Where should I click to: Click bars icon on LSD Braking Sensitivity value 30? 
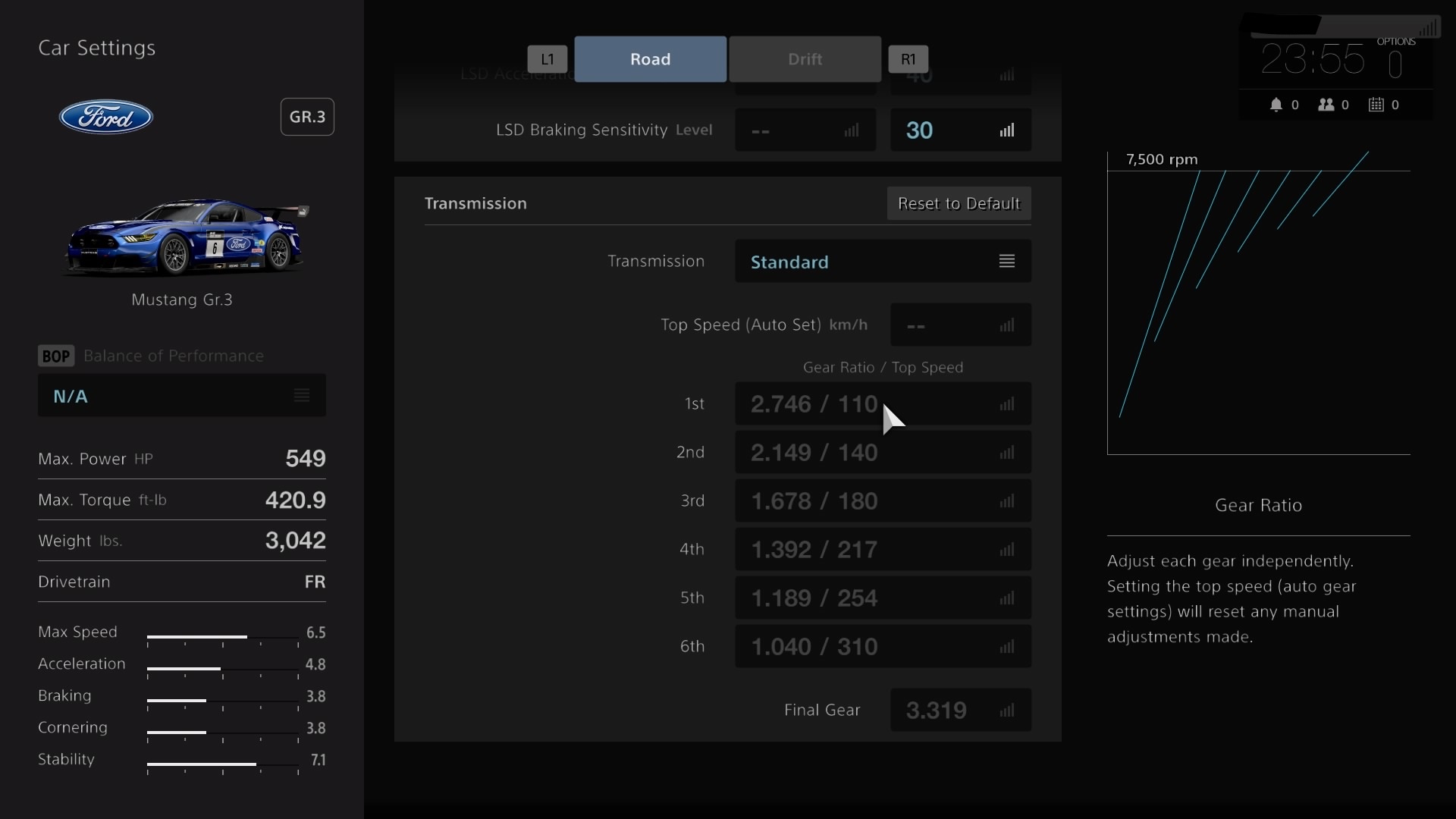[x=1006, y=130]
